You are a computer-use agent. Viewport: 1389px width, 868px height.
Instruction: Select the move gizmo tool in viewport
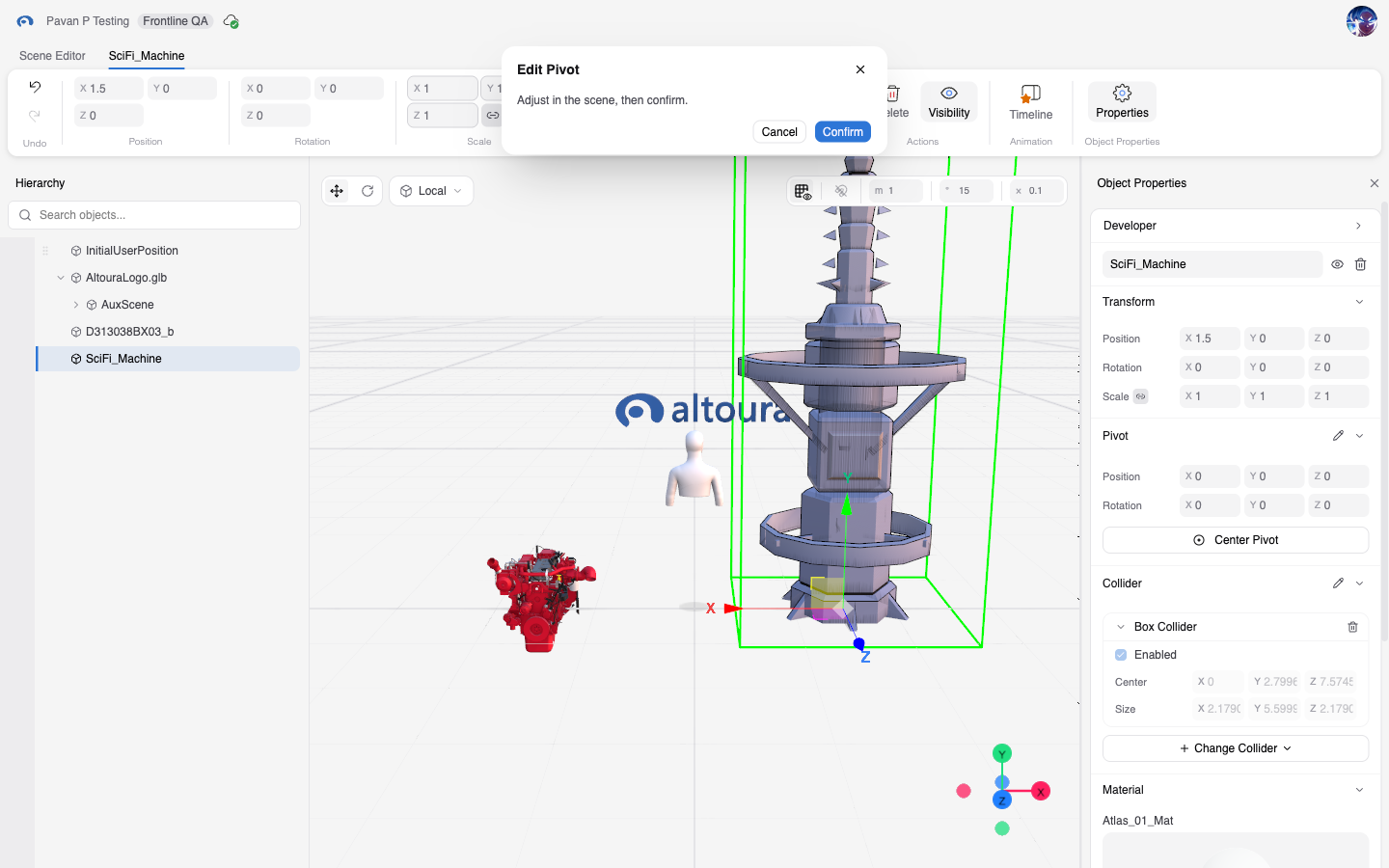coord(337,191)
